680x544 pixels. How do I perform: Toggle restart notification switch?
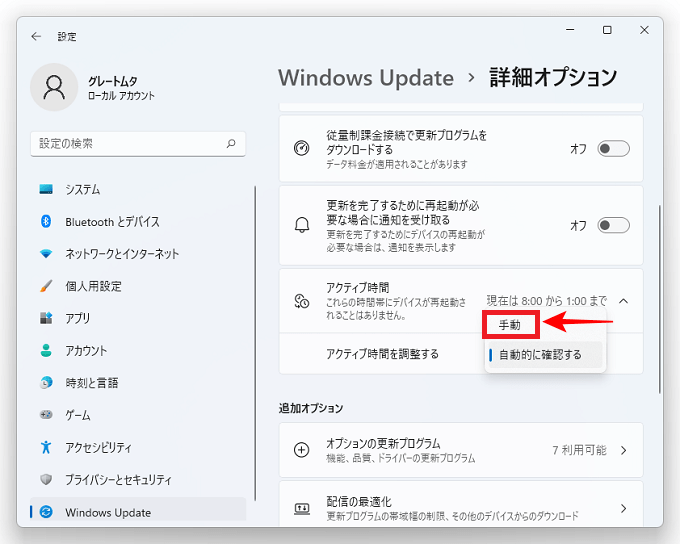[x=613, y=225]
